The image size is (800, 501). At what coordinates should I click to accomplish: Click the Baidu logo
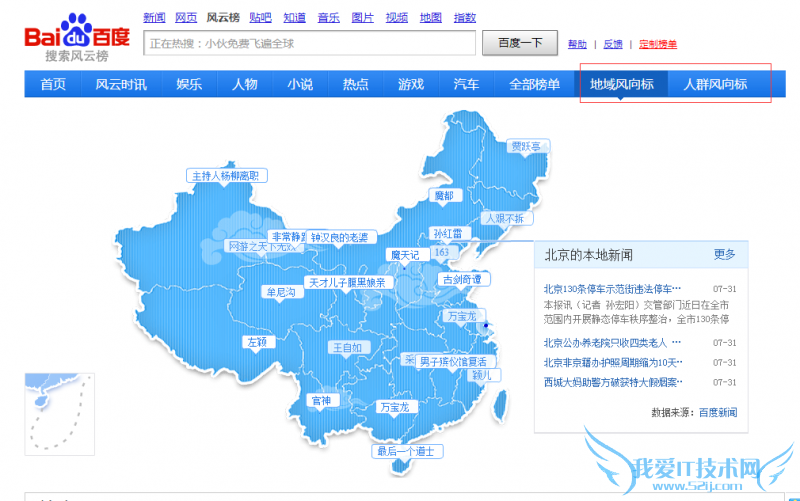click(x=77, y=38)
